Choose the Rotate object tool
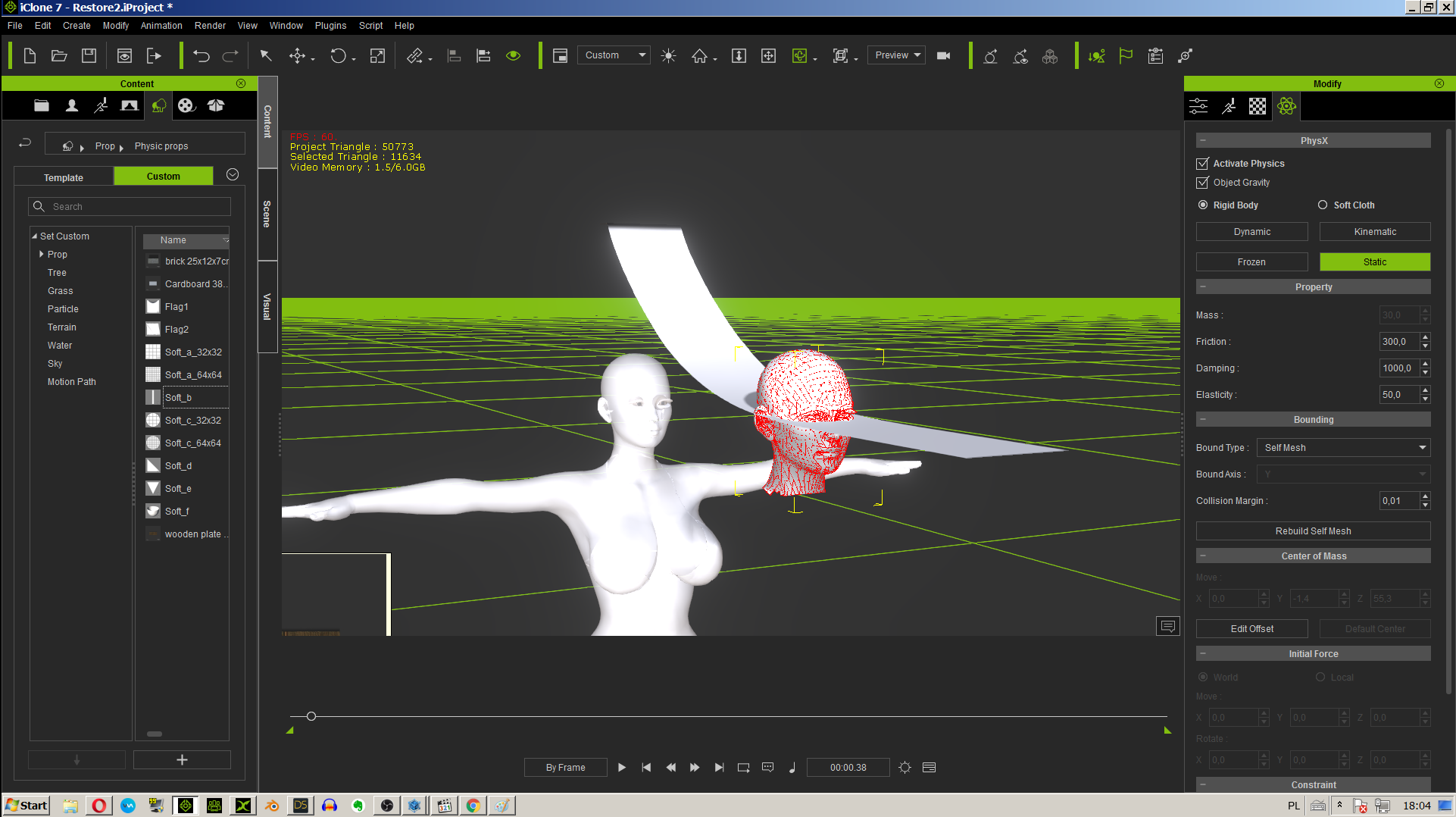 (338, 55)
